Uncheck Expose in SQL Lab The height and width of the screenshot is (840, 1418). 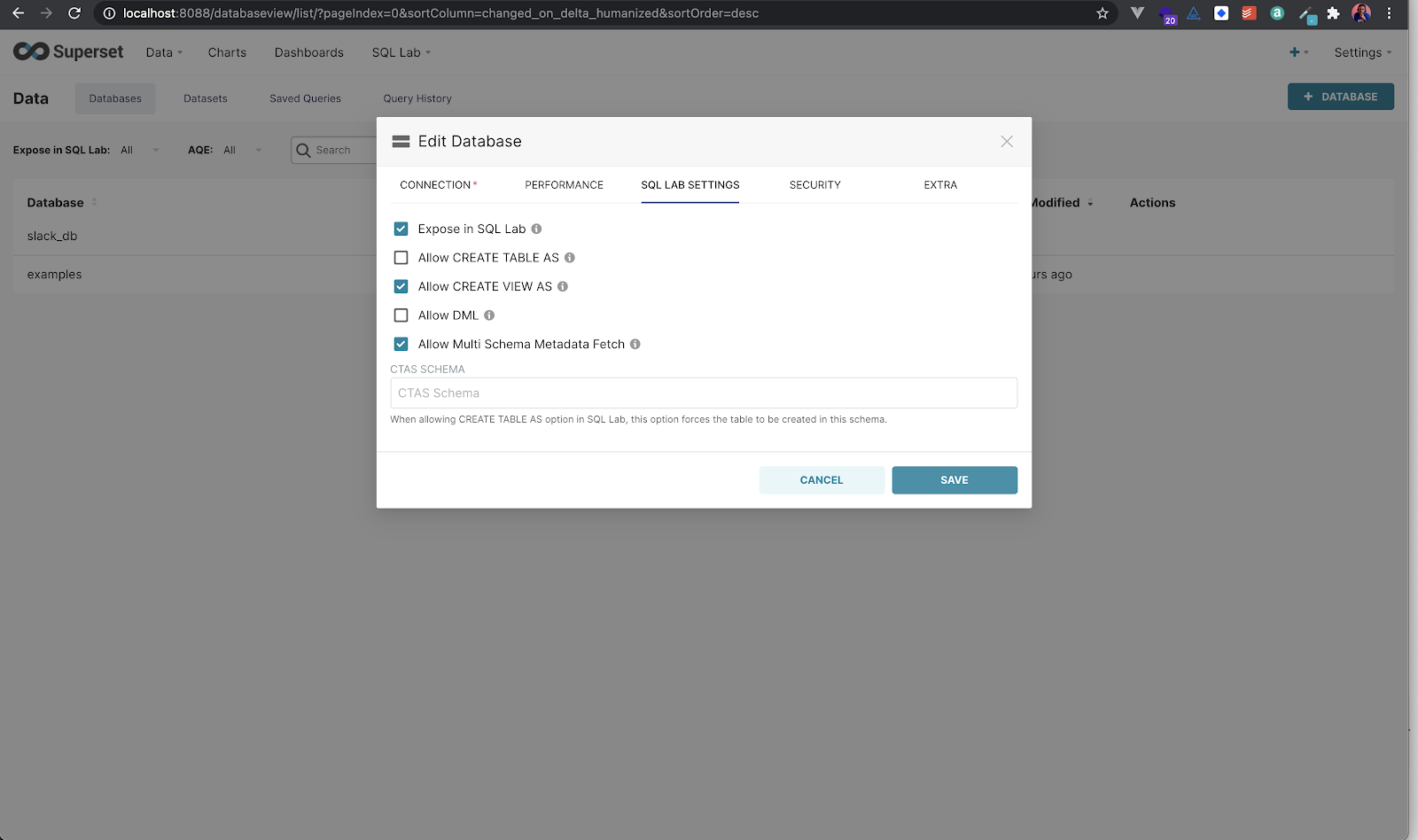coord(401,228)
